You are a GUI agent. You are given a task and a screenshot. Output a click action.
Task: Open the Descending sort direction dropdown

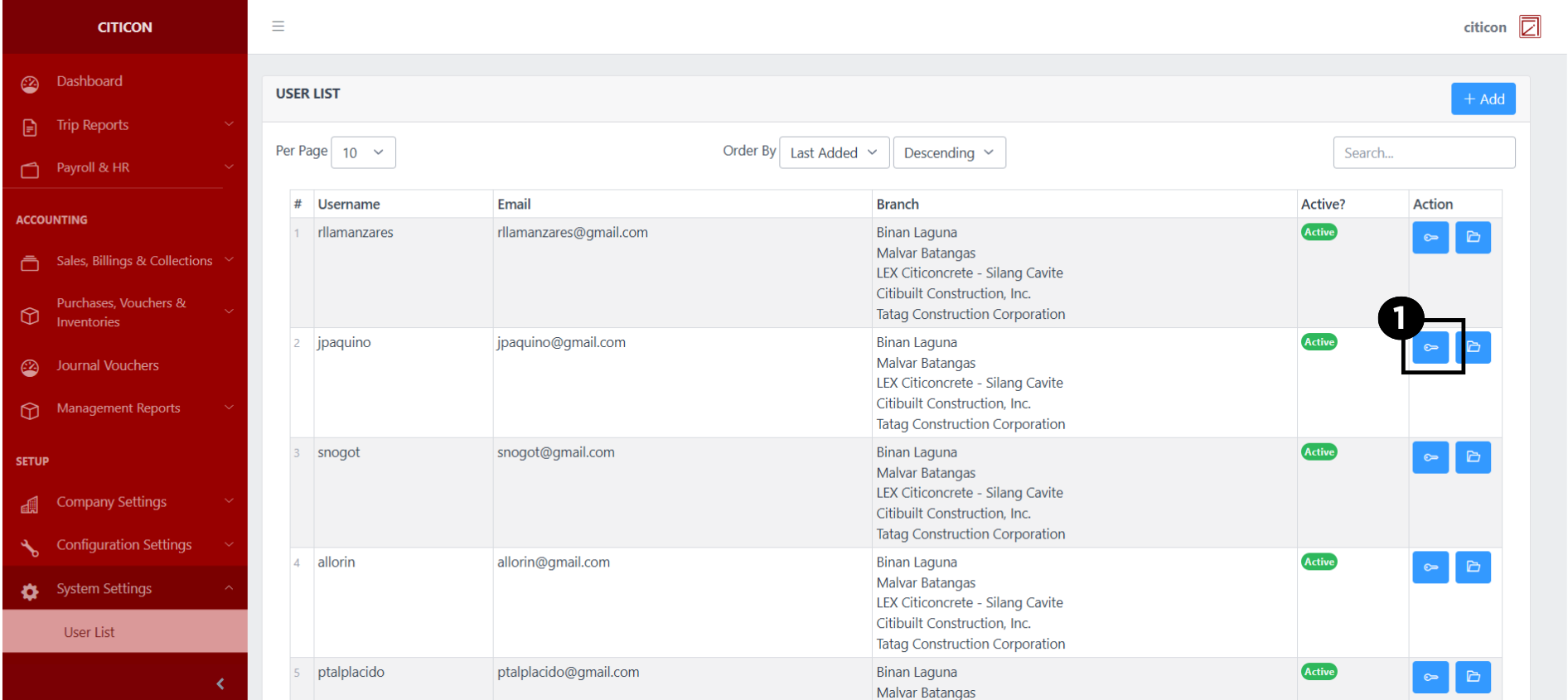point(949,152)
